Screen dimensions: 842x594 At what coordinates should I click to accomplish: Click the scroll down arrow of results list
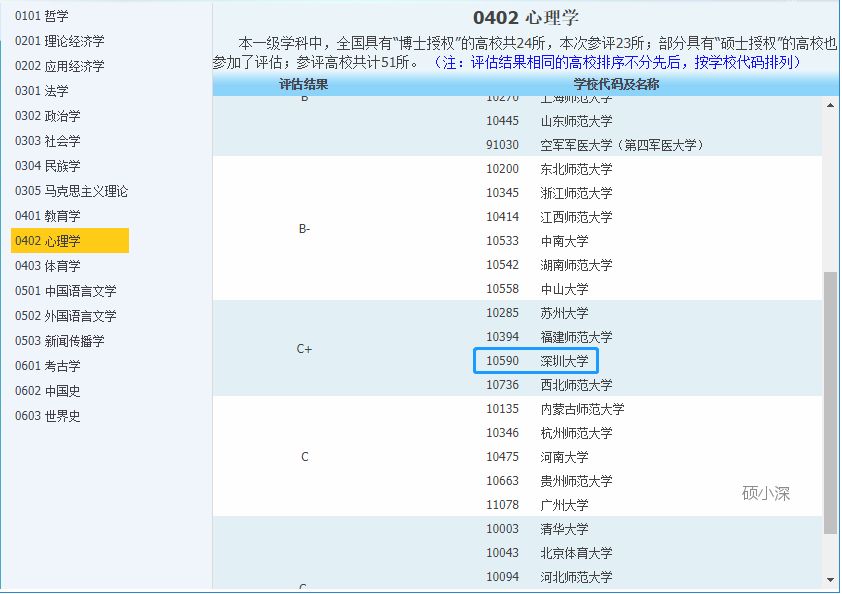point(830,580)
